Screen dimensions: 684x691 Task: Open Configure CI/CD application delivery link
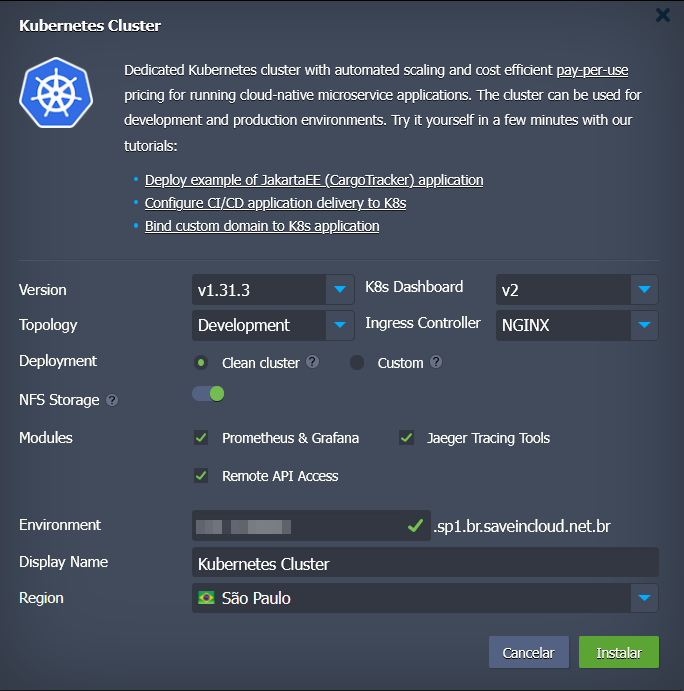275,203
